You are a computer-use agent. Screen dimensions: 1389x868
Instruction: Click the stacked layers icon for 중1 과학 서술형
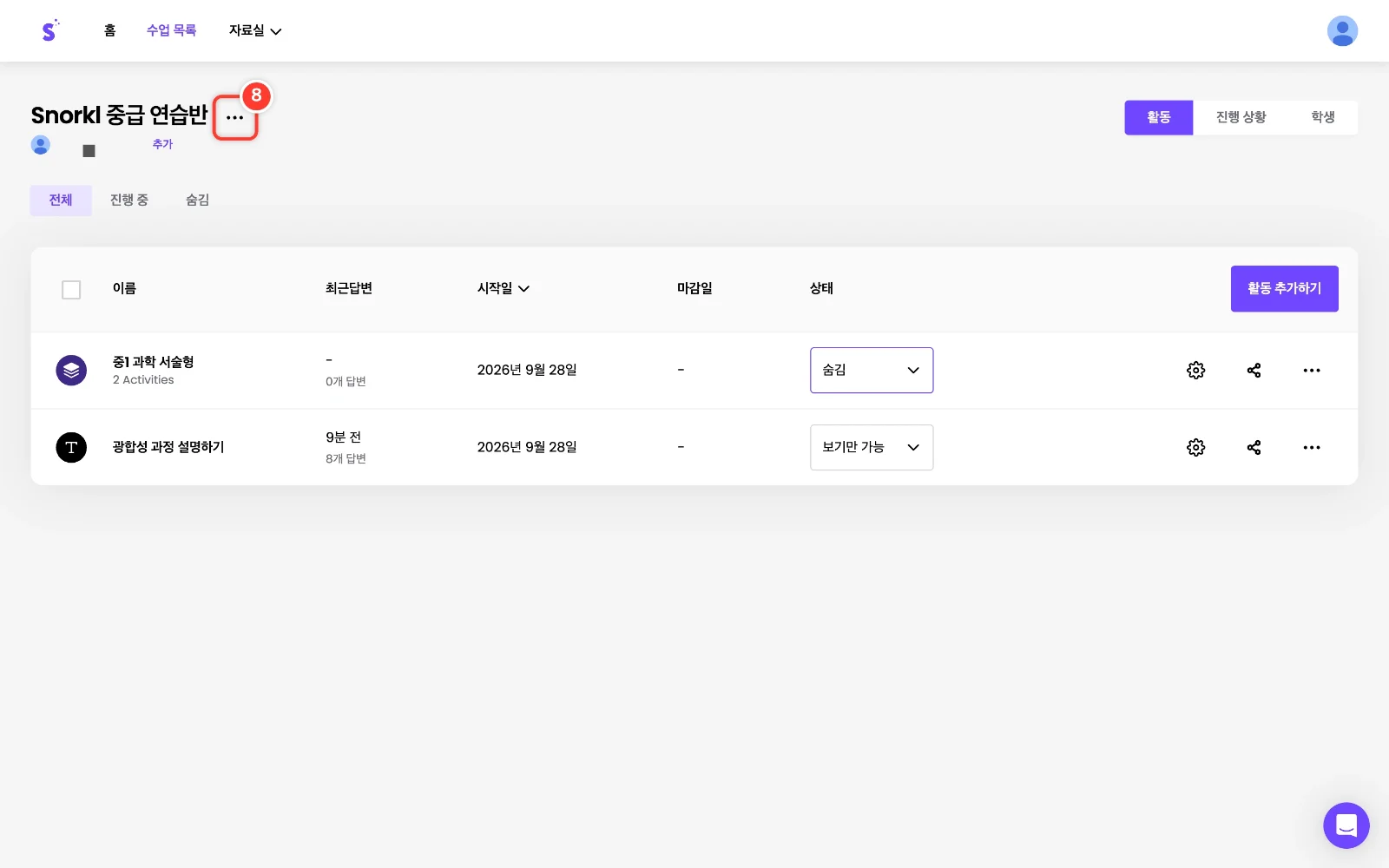(x=71, y=371)
